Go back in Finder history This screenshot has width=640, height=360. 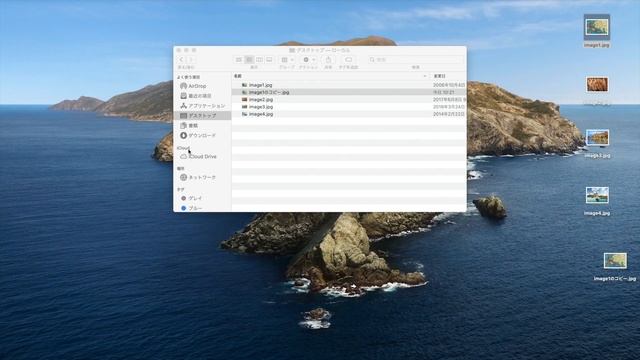pyautogui.click(x=182, y=60)
